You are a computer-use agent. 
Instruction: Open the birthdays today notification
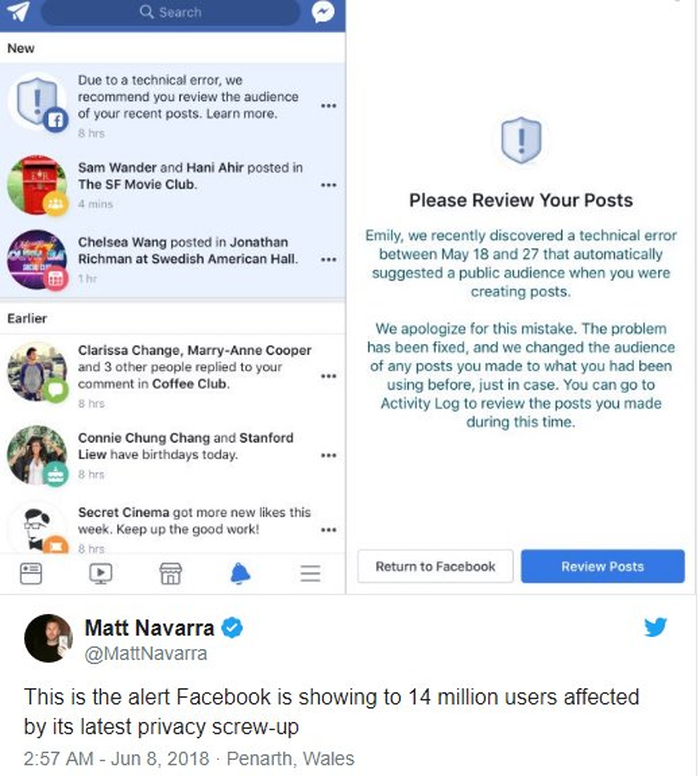click(x=185, y=446)
